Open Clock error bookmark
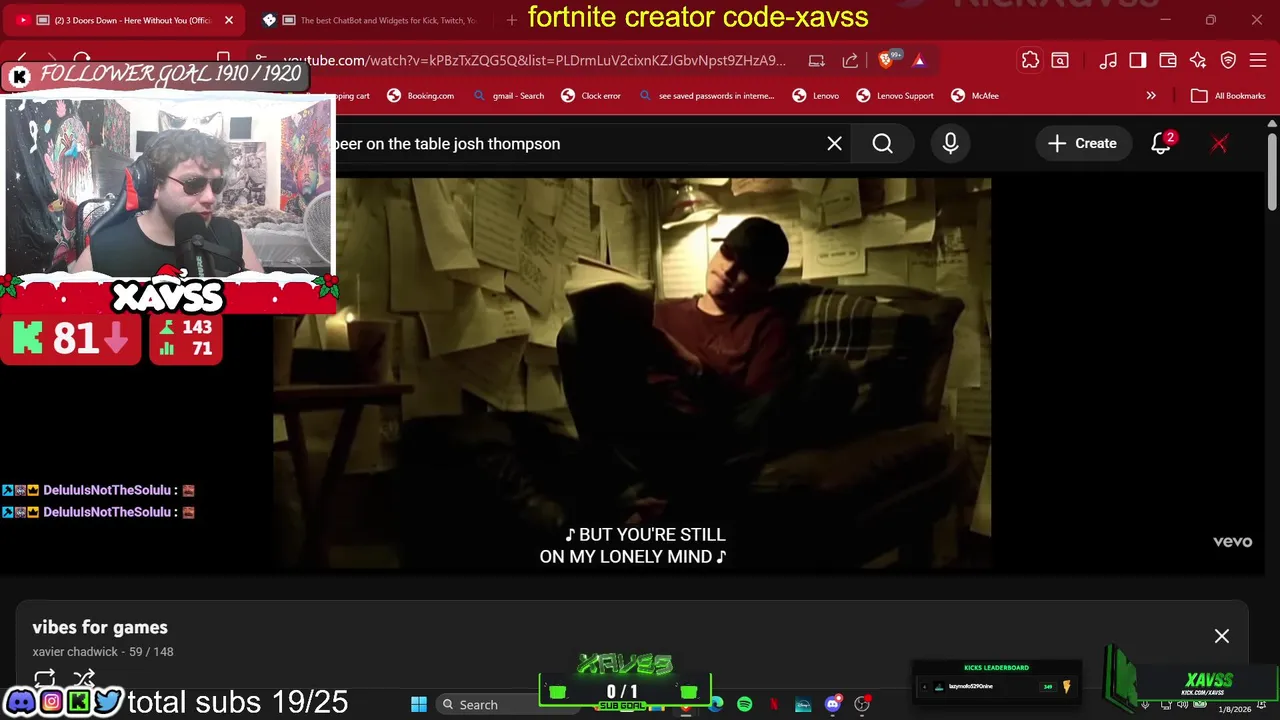This screenshot has height=720, width=1280. click(x=591, y=96)
